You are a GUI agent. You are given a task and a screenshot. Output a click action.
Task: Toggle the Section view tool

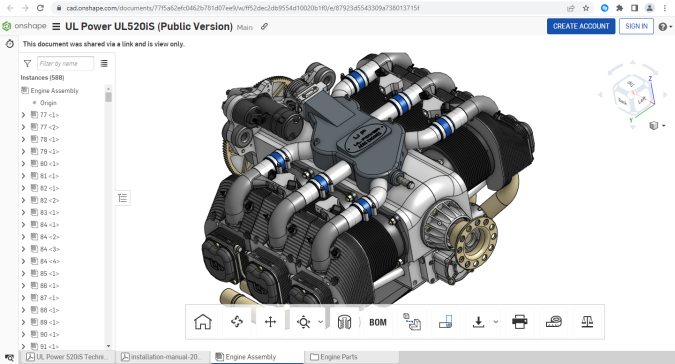344,322
